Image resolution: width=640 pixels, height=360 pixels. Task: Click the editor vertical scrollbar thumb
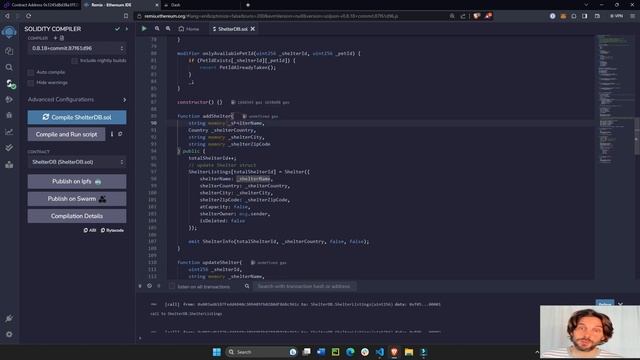click(637, 136)
